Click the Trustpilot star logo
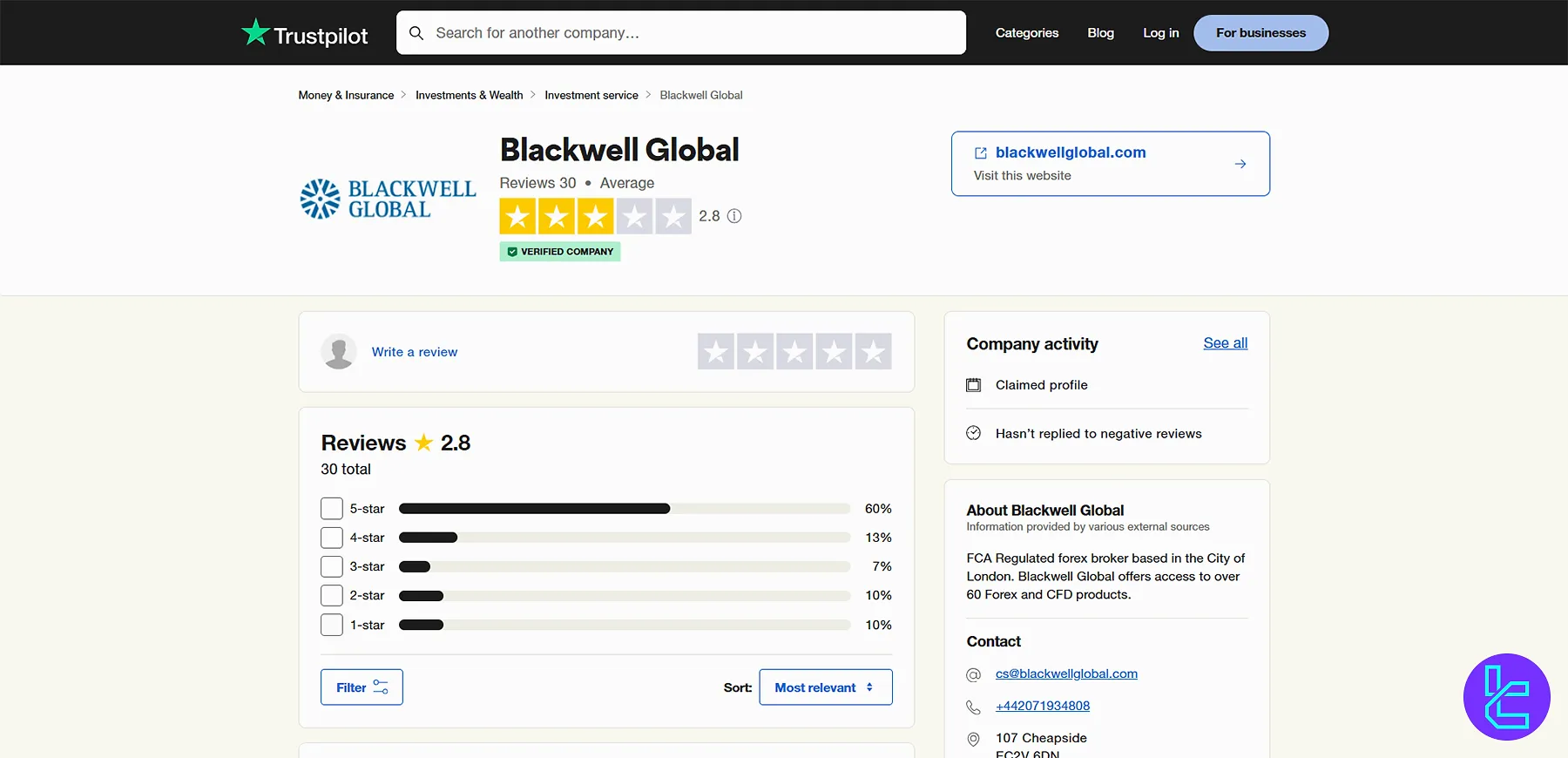Image resolution: width=1568 pixels, height=758 pixels. [255, 32]
